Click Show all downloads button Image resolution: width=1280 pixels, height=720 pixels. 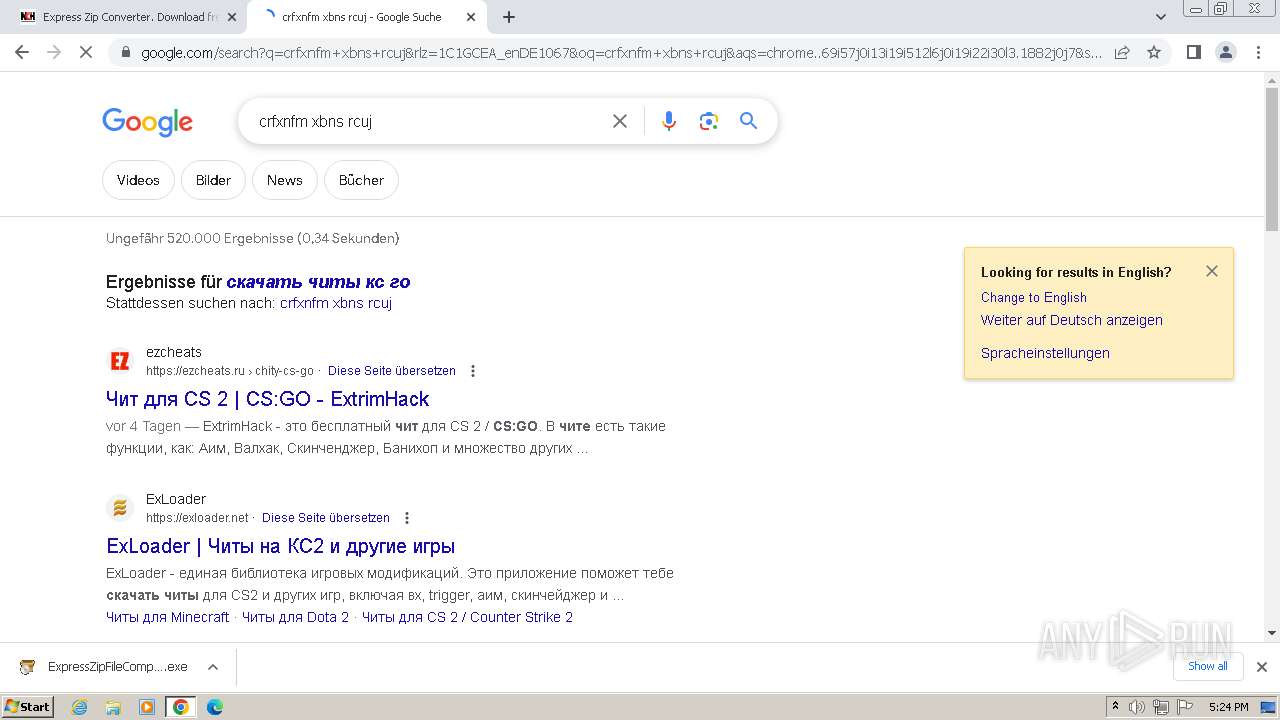tap(1208, 666)
